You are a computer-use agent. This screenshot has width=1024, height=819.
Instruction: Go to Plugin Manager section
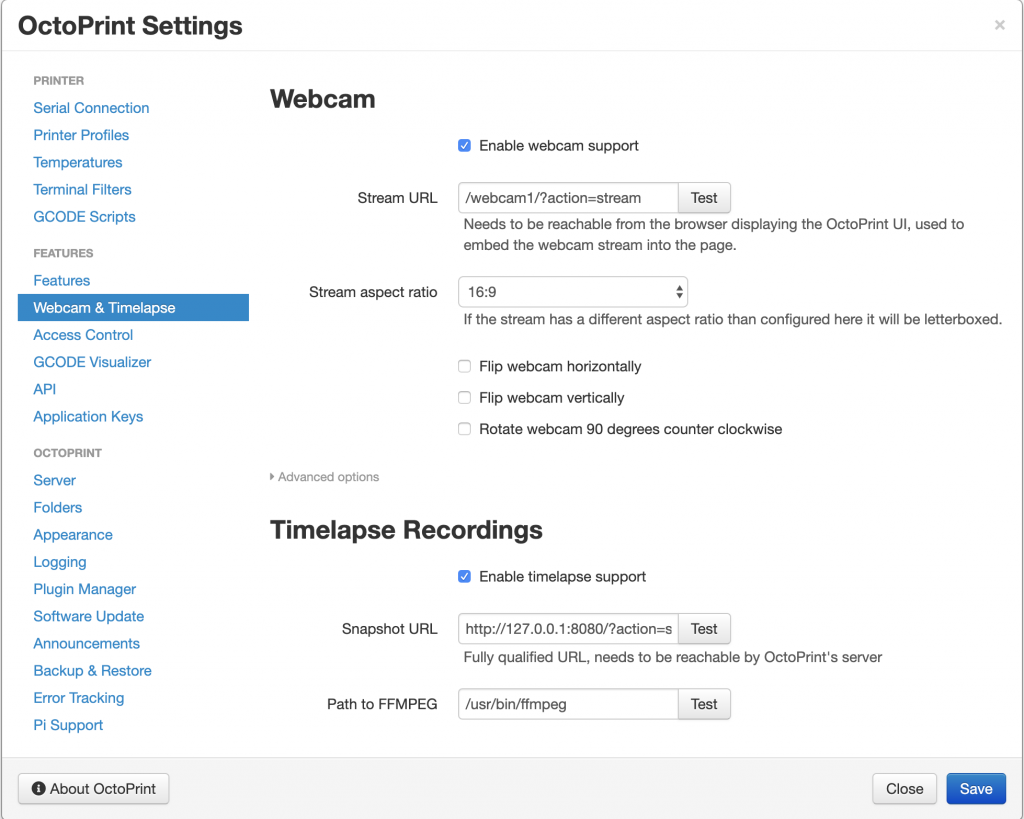[x=84, y=589]
